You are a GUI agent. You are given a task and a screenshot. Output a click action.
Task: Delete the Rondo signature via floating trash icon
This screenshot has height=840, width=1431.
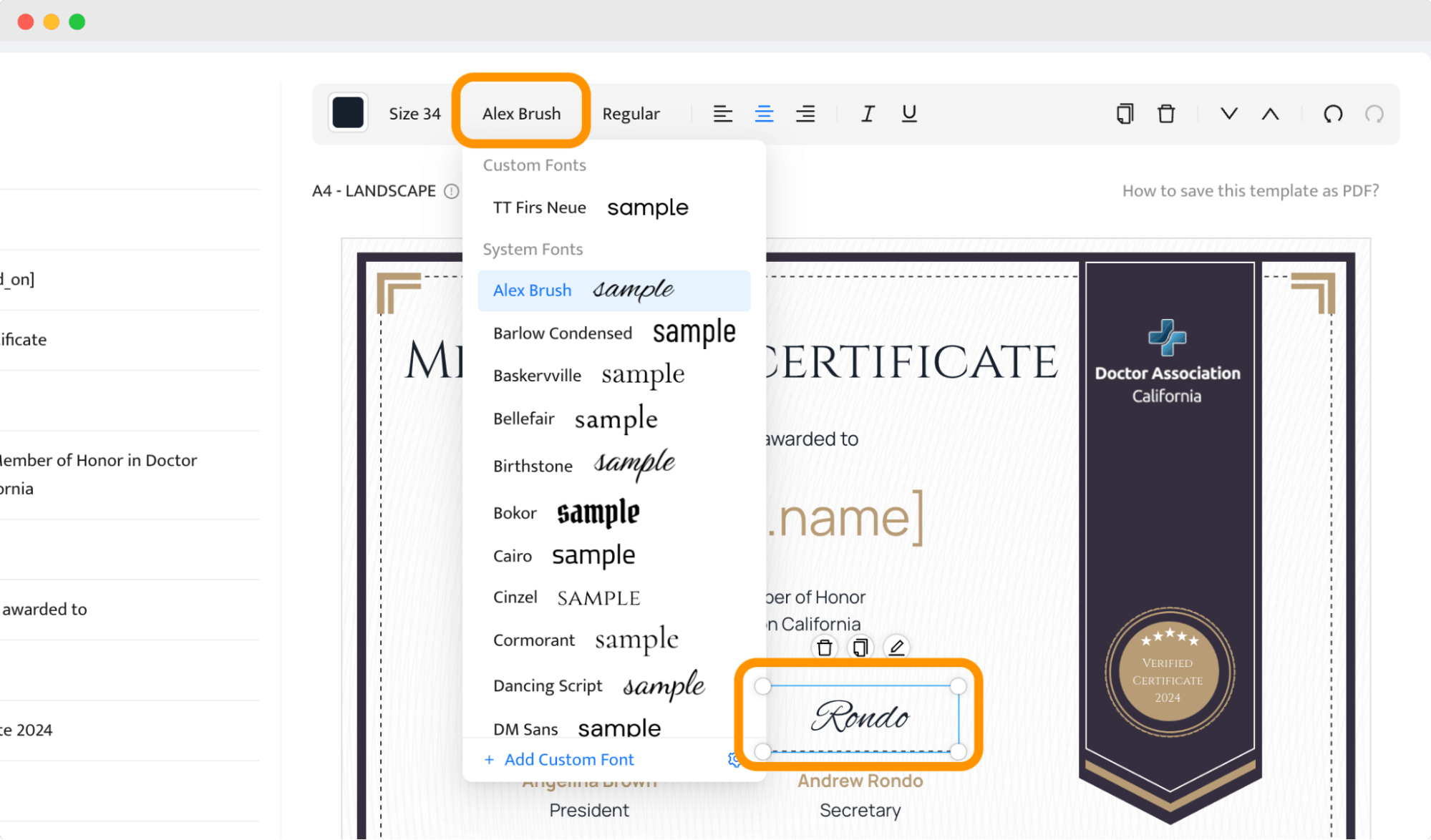pos(825,648)
